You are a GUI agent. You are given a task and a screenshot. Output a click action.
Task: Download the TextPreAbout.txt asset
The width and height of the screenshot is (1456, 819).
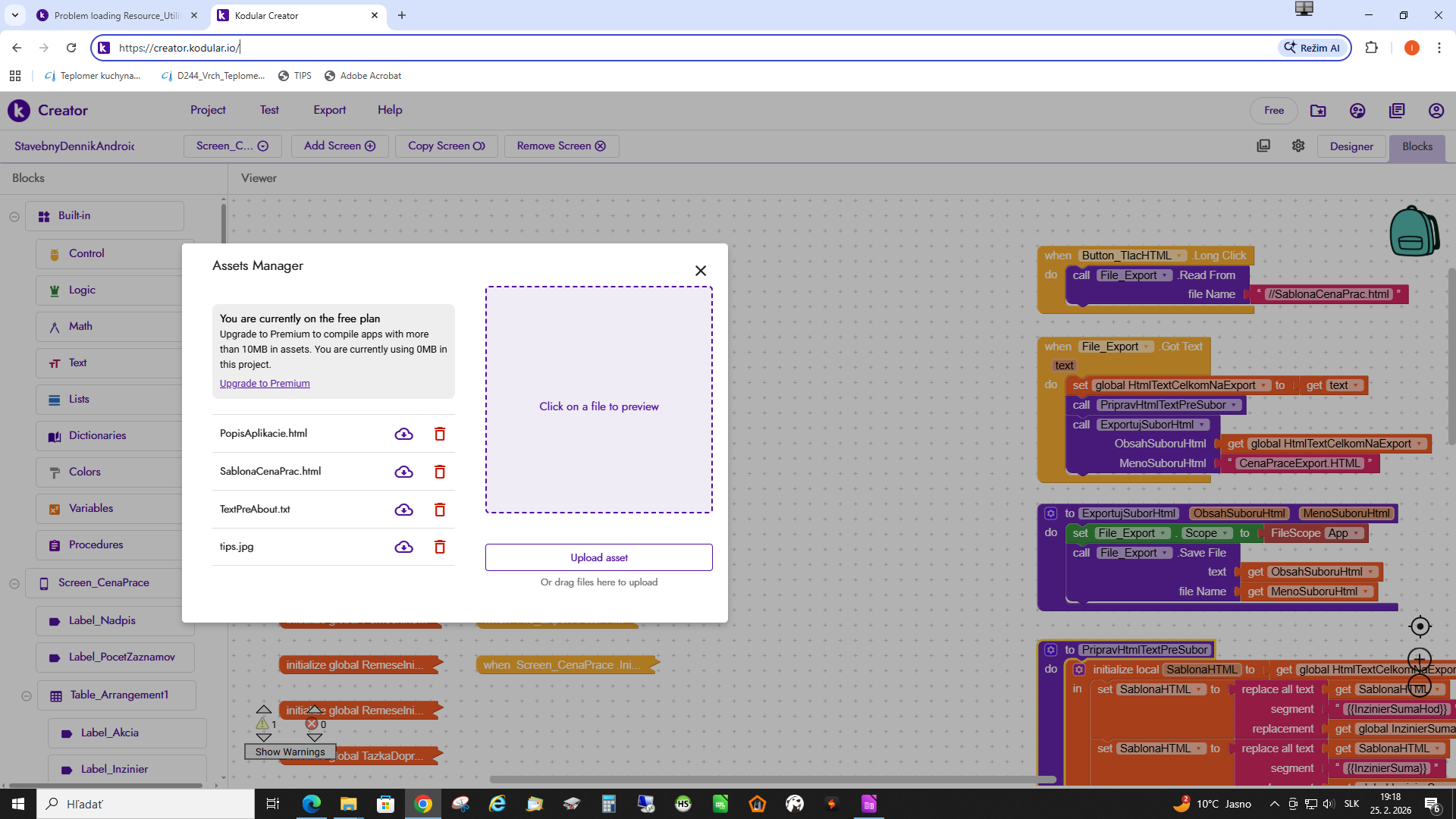point(403,510)
